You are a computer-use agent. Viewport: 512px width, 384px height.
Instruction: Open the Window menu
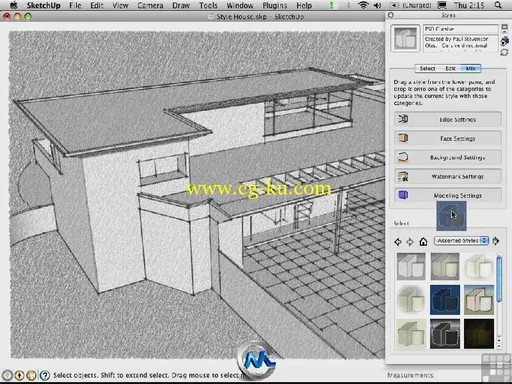(x=240, y=5)
